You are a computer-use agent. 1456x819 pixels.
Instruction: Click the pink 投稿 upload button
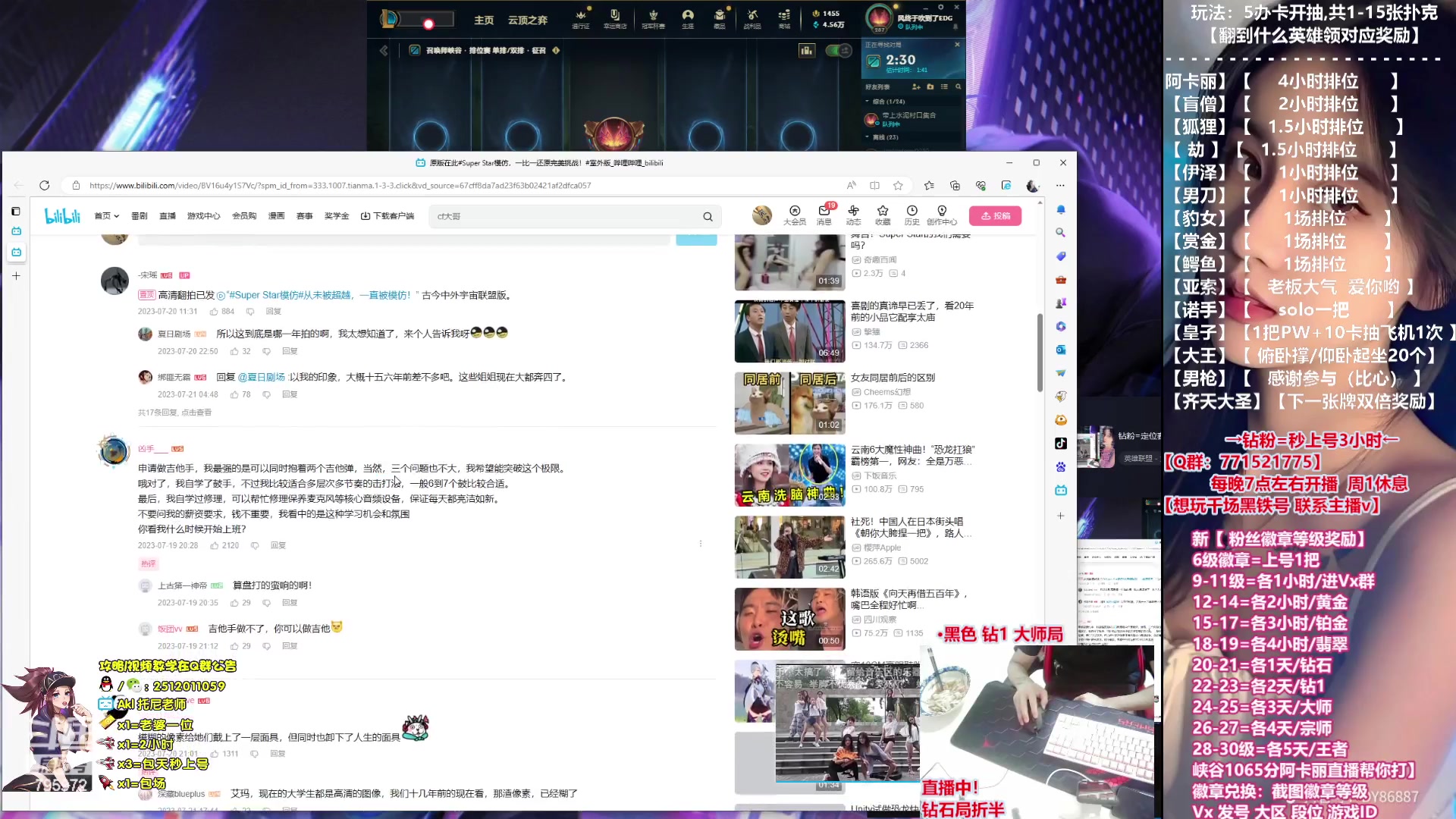click(996, 215)
